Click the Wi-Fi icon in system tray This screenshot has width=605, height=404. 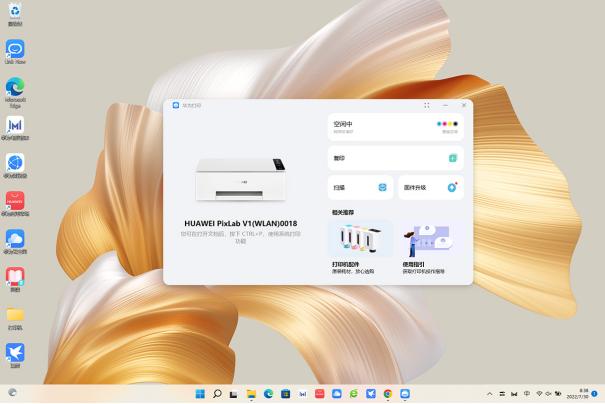click(x=539, y=394)
